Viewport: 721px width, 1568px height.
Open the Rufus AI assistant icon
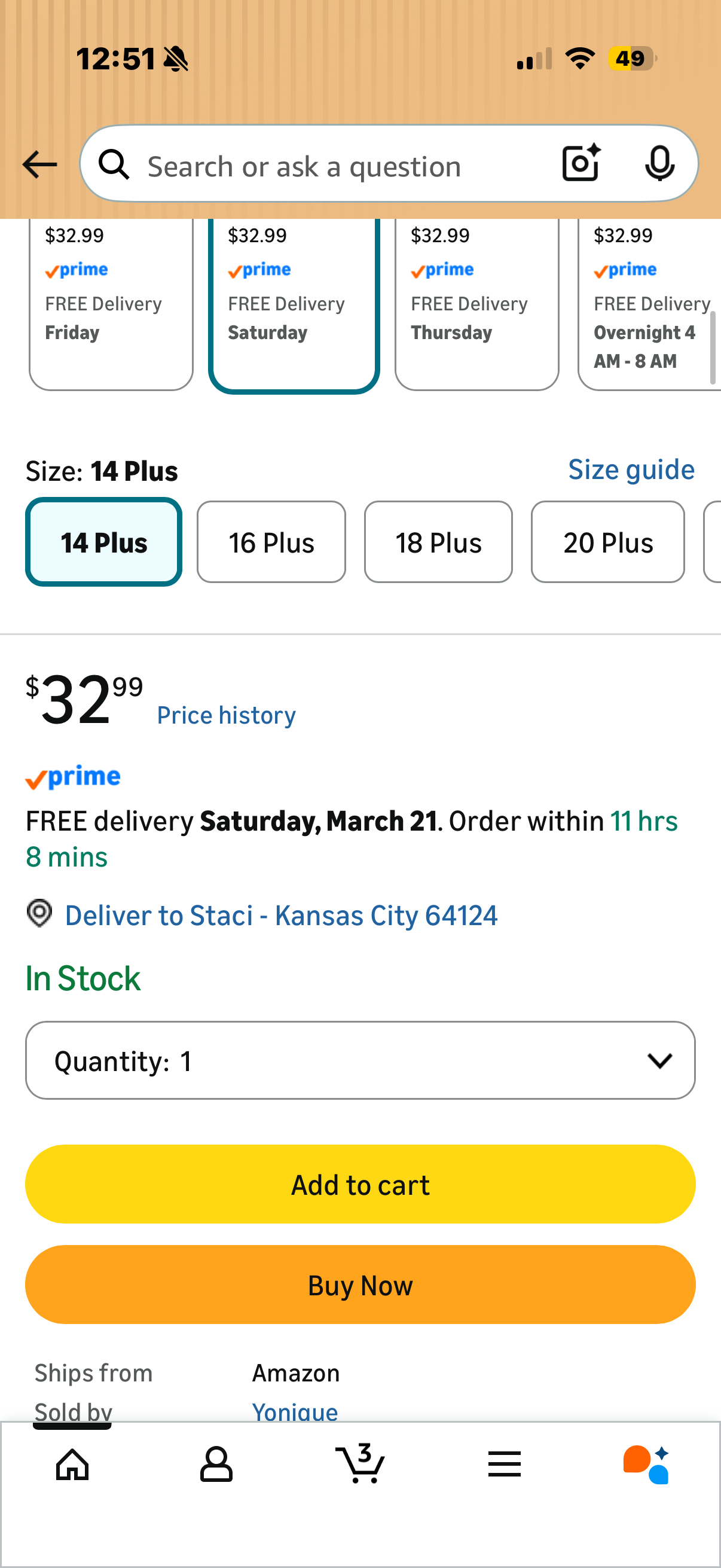tap(647, 1464)
